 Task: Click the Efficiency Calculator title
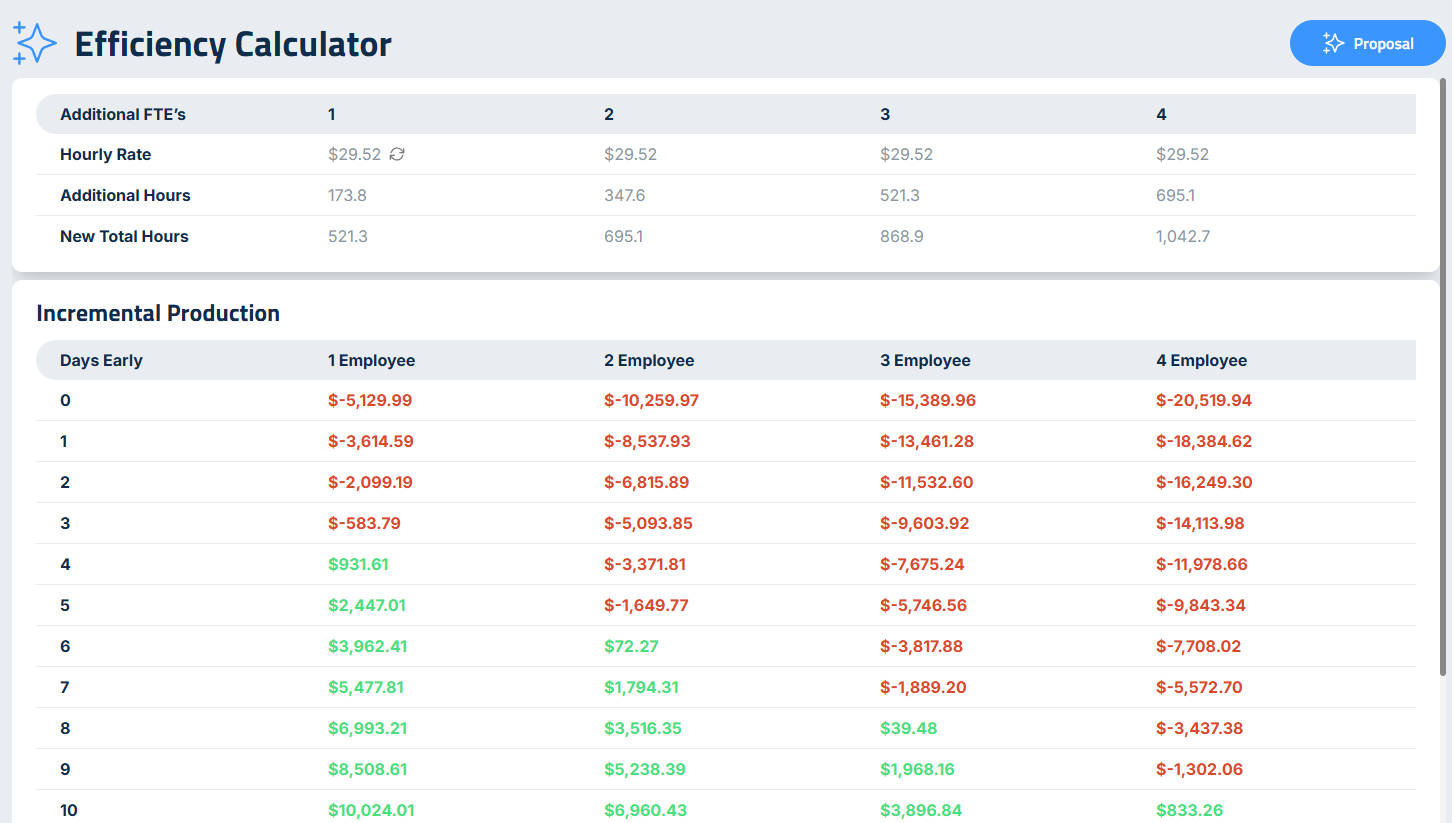[233, 45]
